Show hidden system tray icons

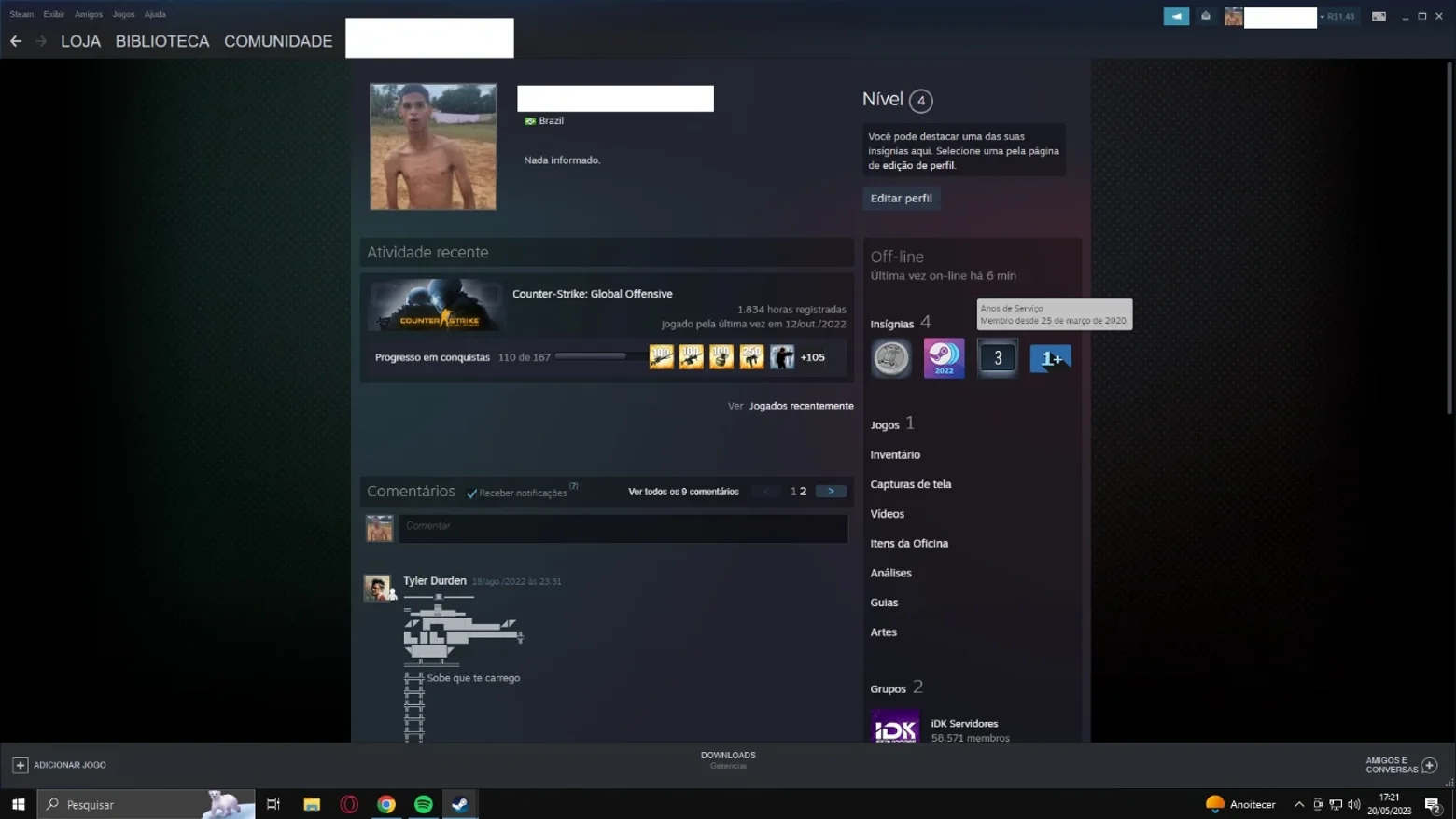coord(1298,804)
